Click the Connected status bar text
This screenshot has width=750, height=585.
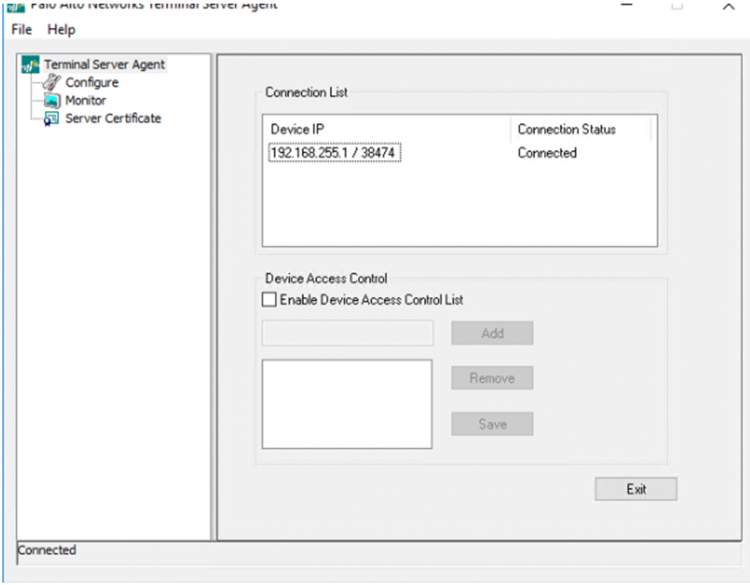pos(47,550)
